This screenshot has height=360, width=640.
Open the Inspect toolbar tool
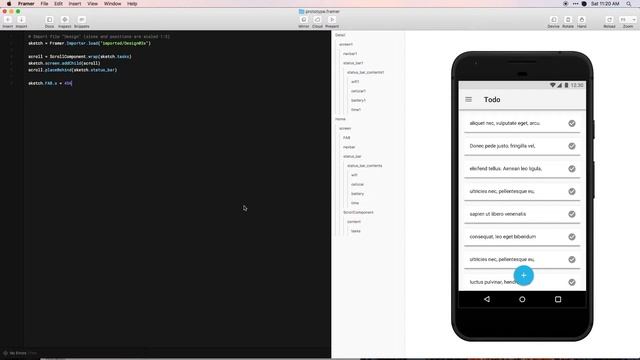[64, 20]
